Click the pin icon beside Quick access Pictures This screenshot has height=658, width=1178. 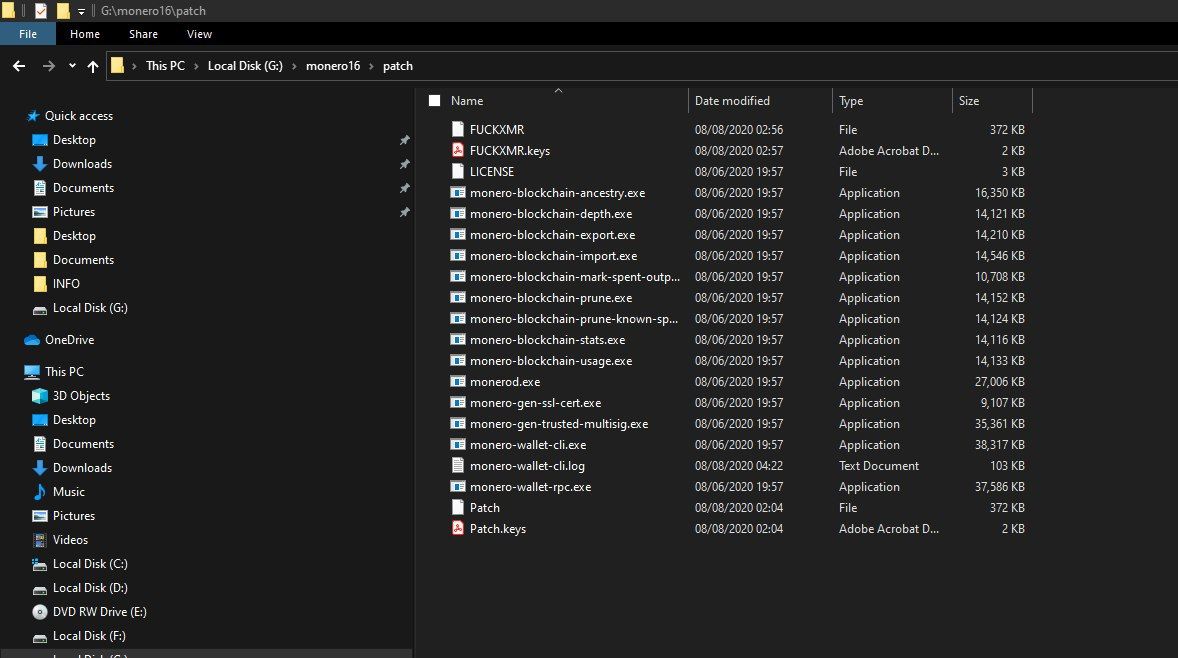(404, 212)
